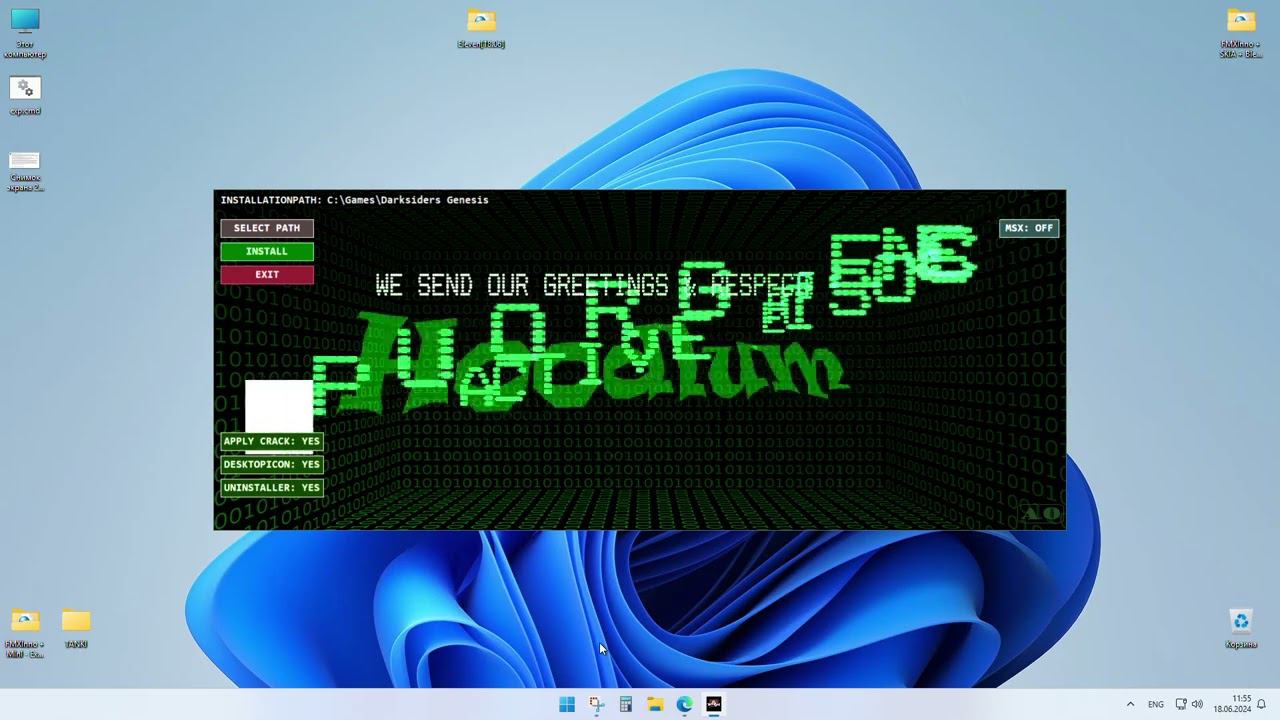Toggle the MSX: OFF music switch
The width and height of the screenshot is (1280, 720).
point(1028,228)
